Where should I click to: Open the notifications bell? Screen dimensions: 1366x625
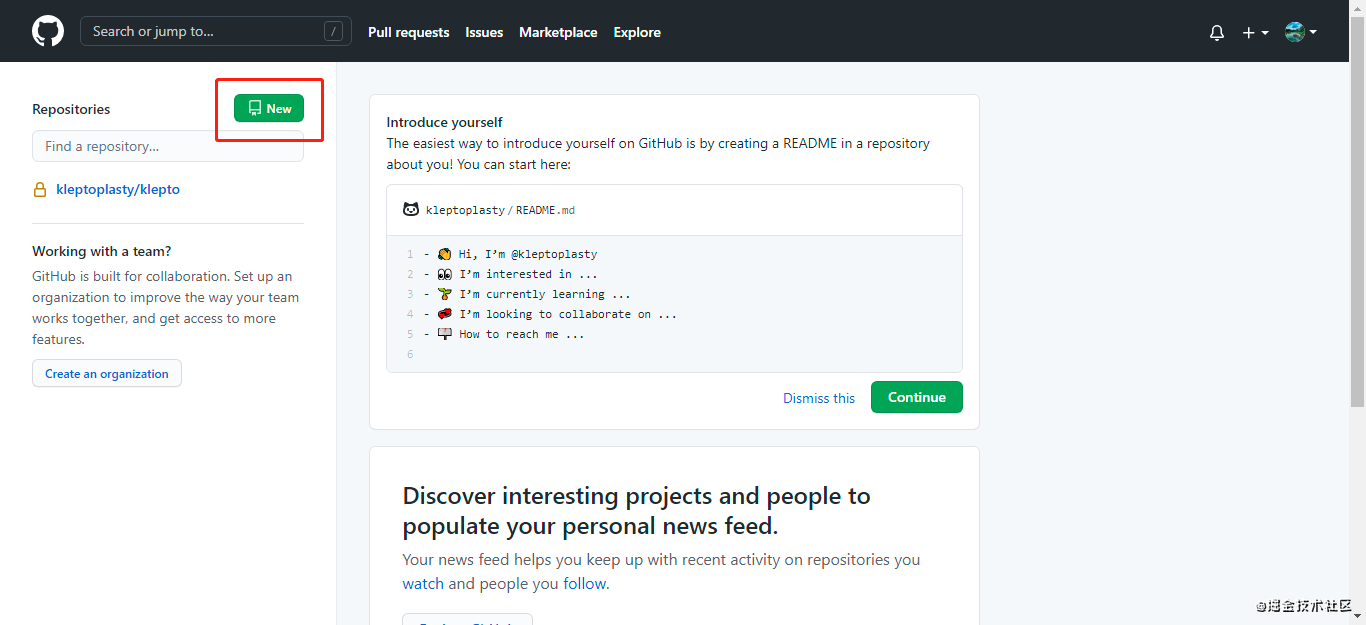[1217, 32]
